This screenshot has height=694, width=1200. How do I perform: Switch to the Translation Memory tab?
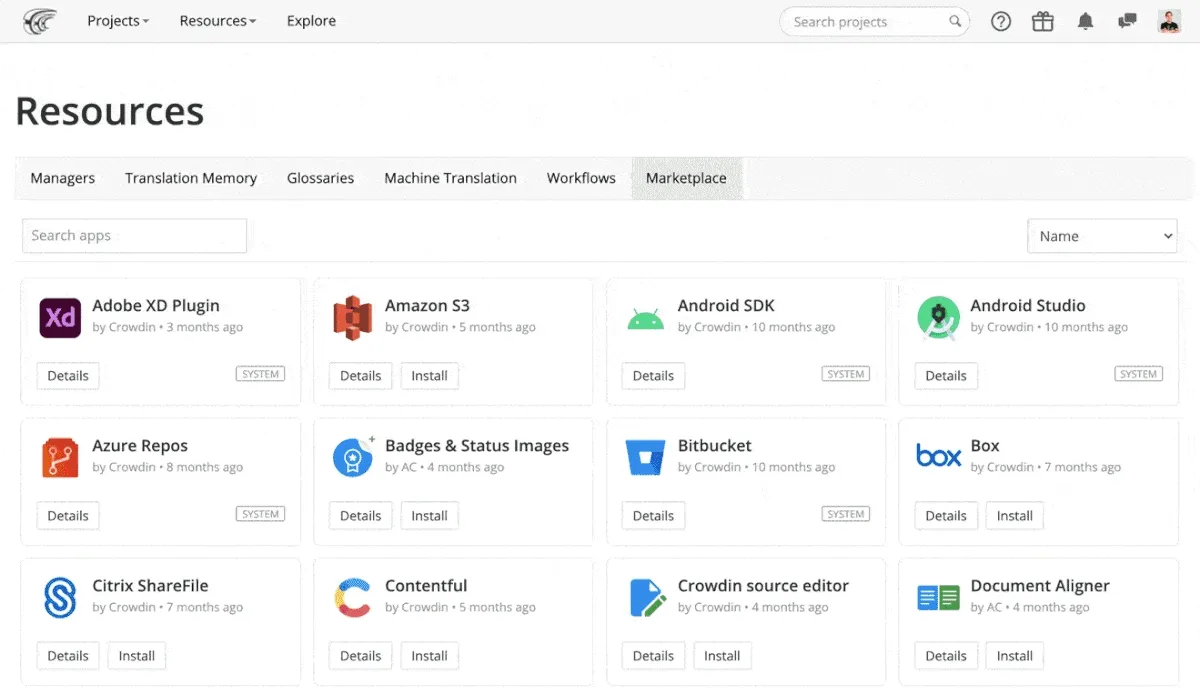(x=191, y=178)
